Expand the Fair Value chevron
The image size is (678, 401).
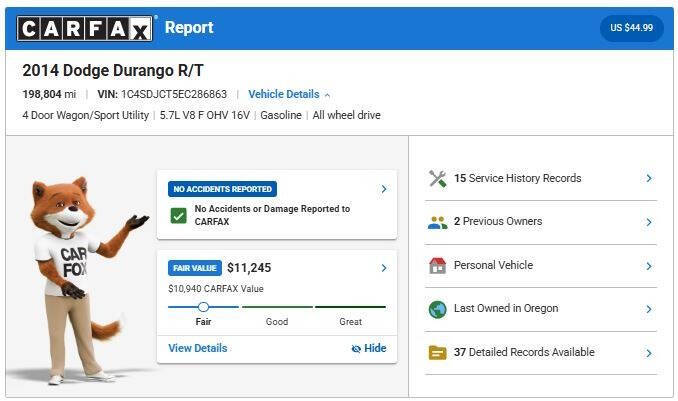point(384,268)
